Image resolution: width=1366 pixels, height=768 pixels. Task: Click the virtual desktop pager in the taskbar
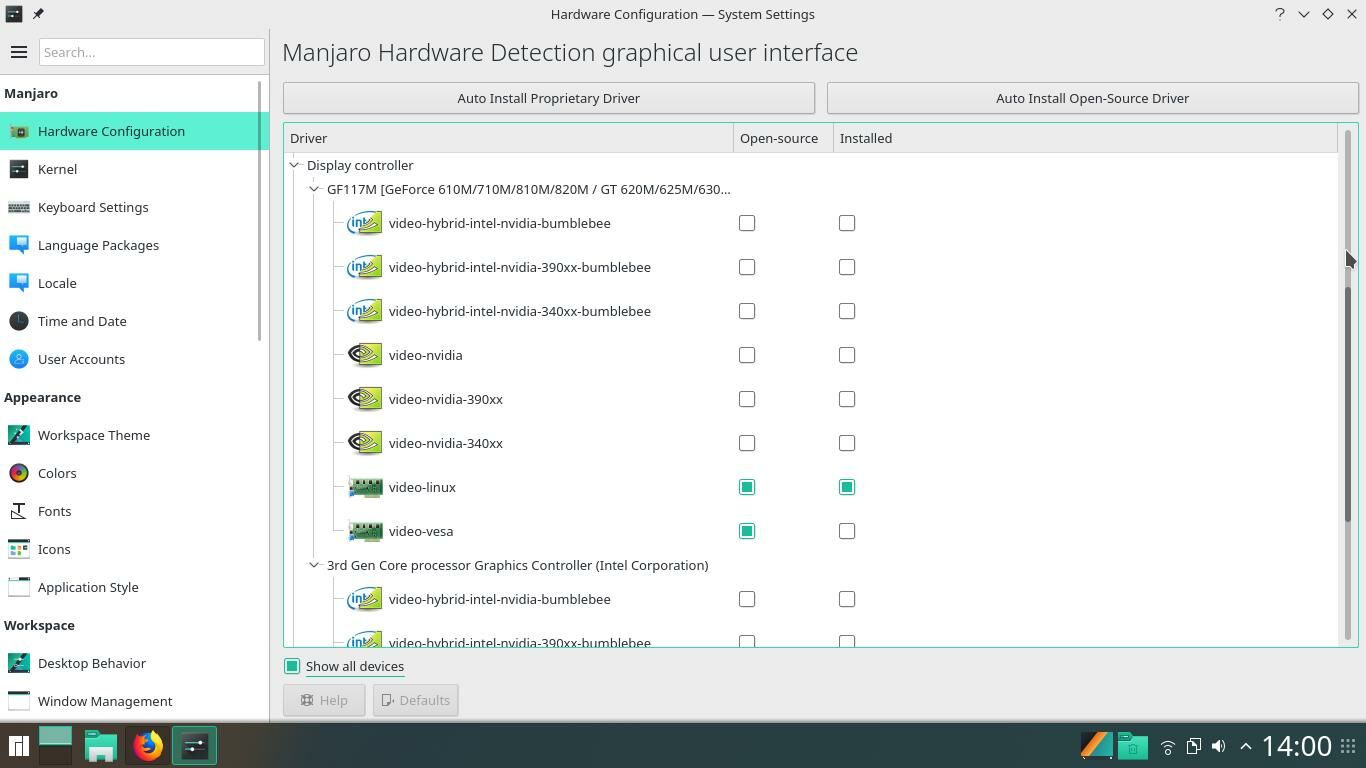55,746
